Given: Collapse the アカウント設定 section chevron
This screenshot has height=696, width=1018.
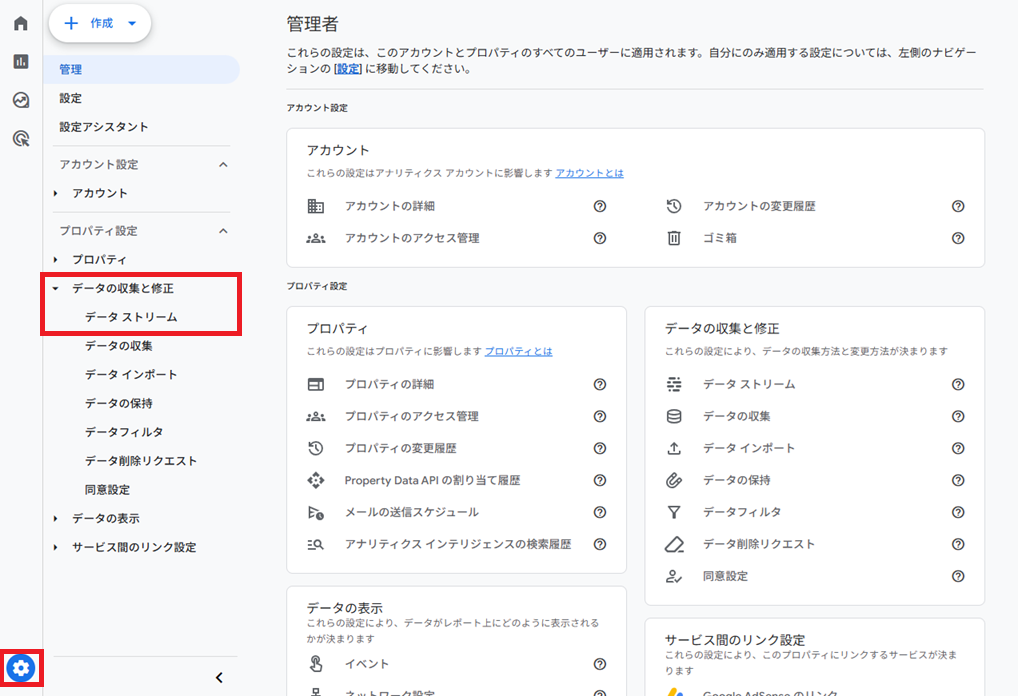Looking at the screenshot, I should tap(223, 164).
